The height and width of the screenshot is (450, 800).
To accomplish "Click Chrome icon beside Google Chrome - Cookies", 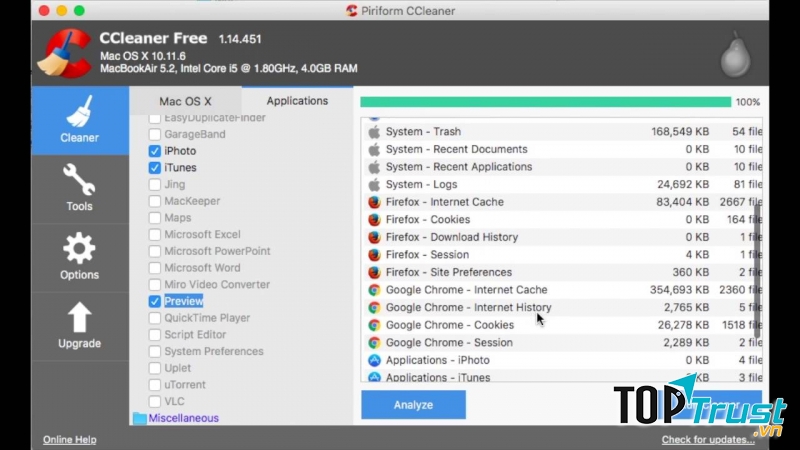I will coord(374,325).
